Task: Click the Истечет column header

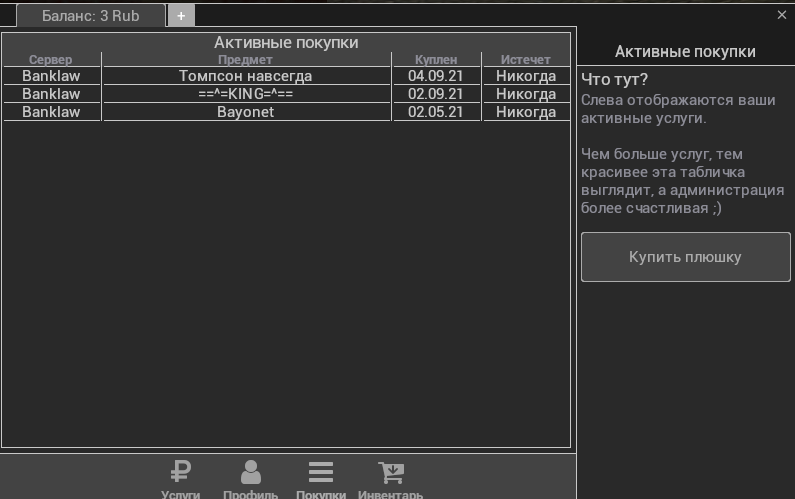Action: pos(526,60)
